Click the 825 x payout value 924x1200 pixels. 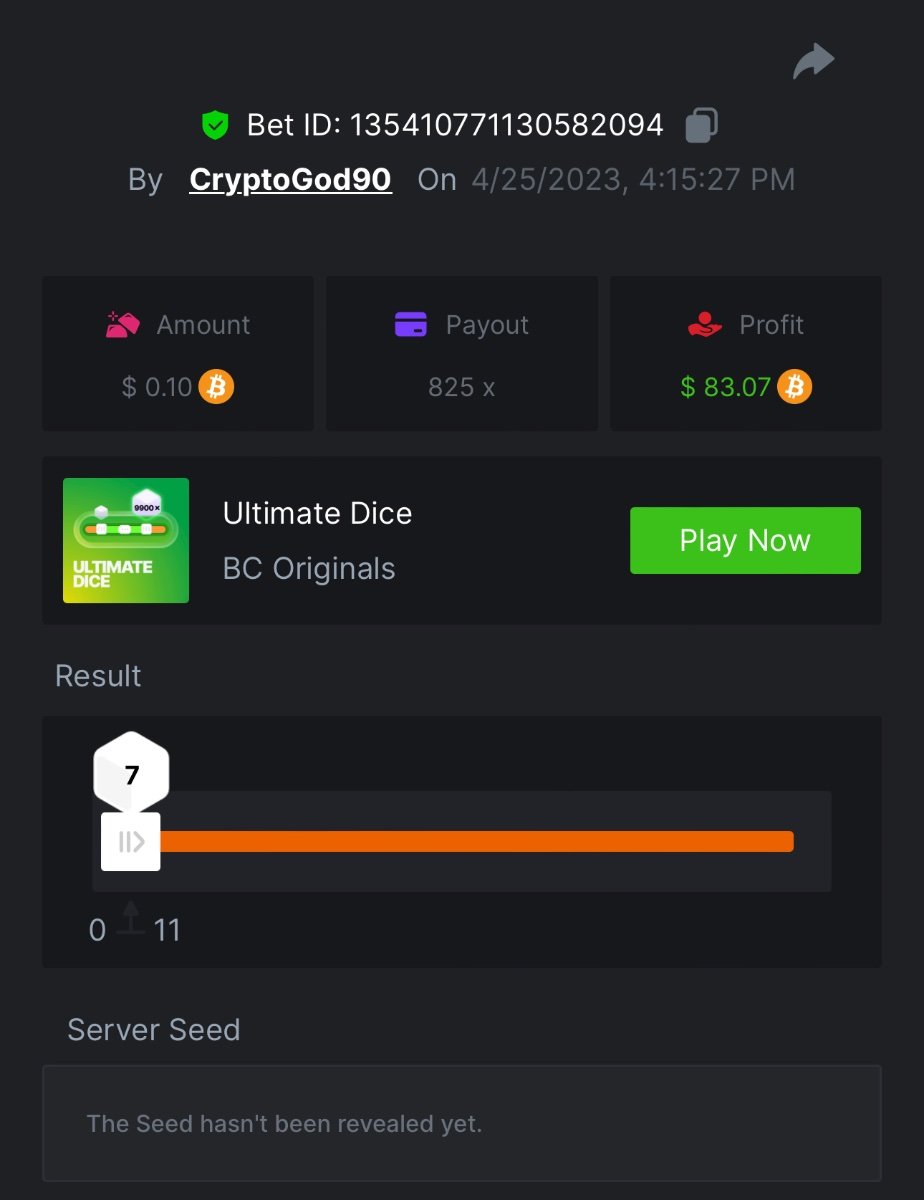click(461, 387)
